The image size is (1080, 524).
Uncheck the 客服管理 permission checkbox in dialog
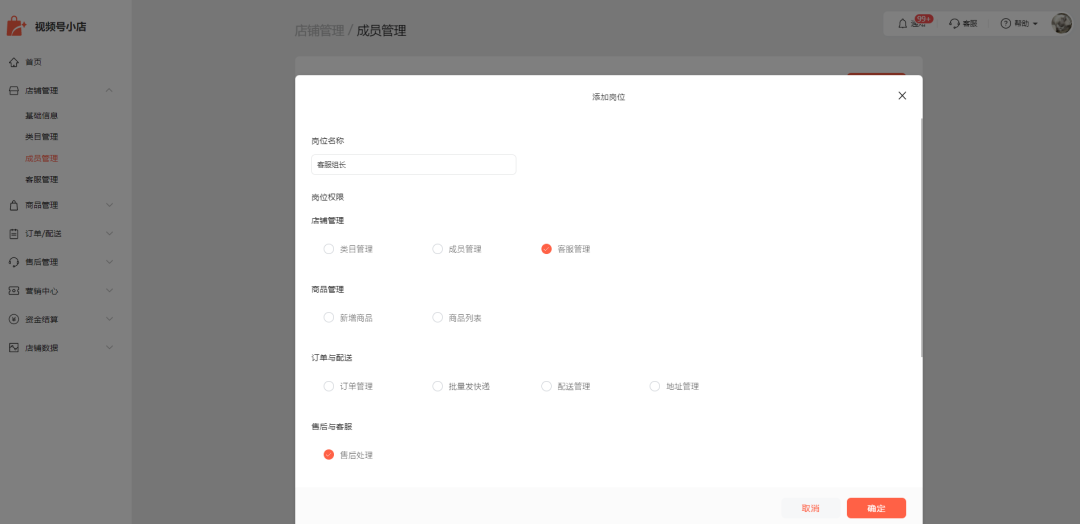pyautogui.click(x=547, y=249)
